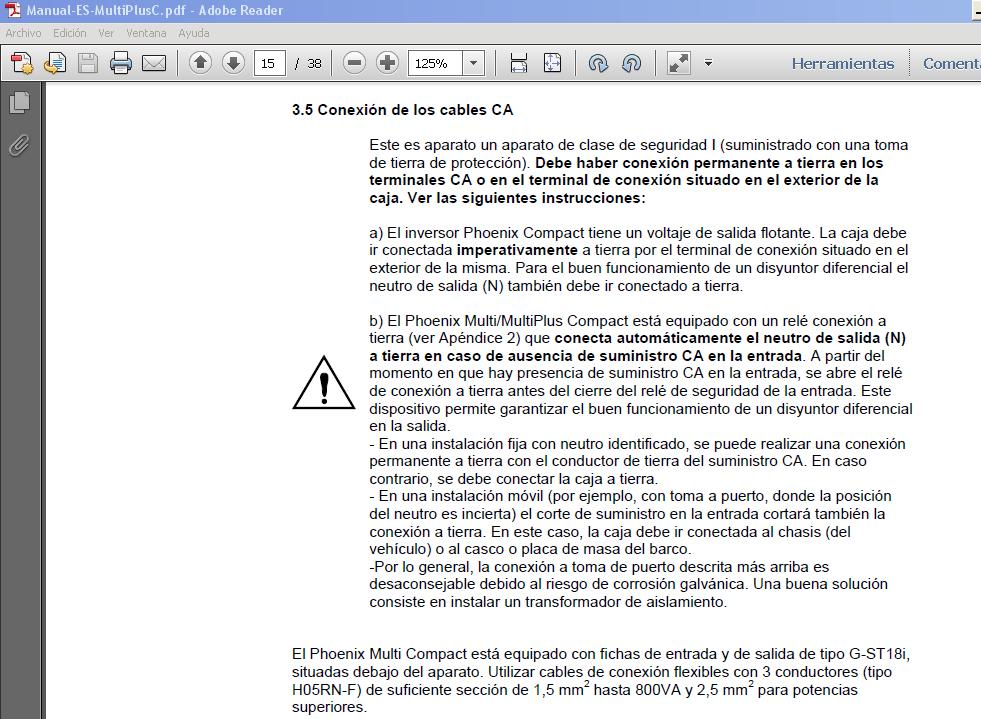Zoom out with the minus button

[x=354, y=63]
